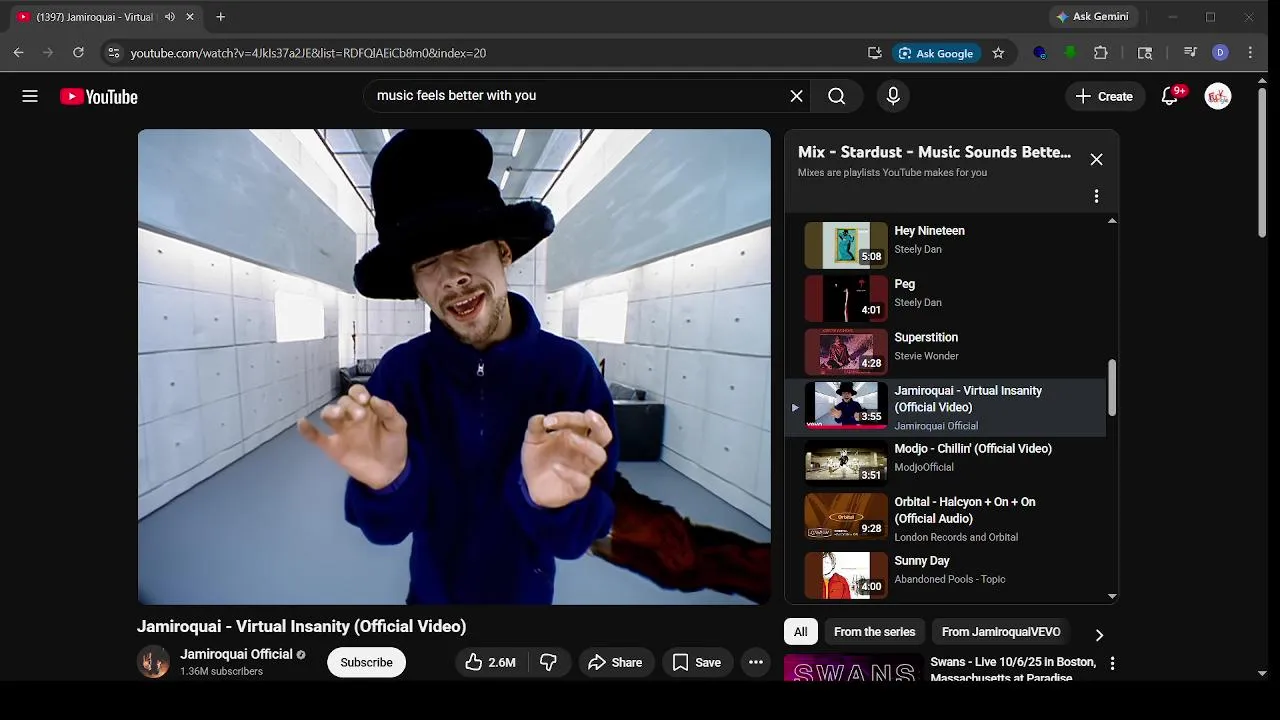
Task: Open the Create button
Action: [x=1104, y=96]
